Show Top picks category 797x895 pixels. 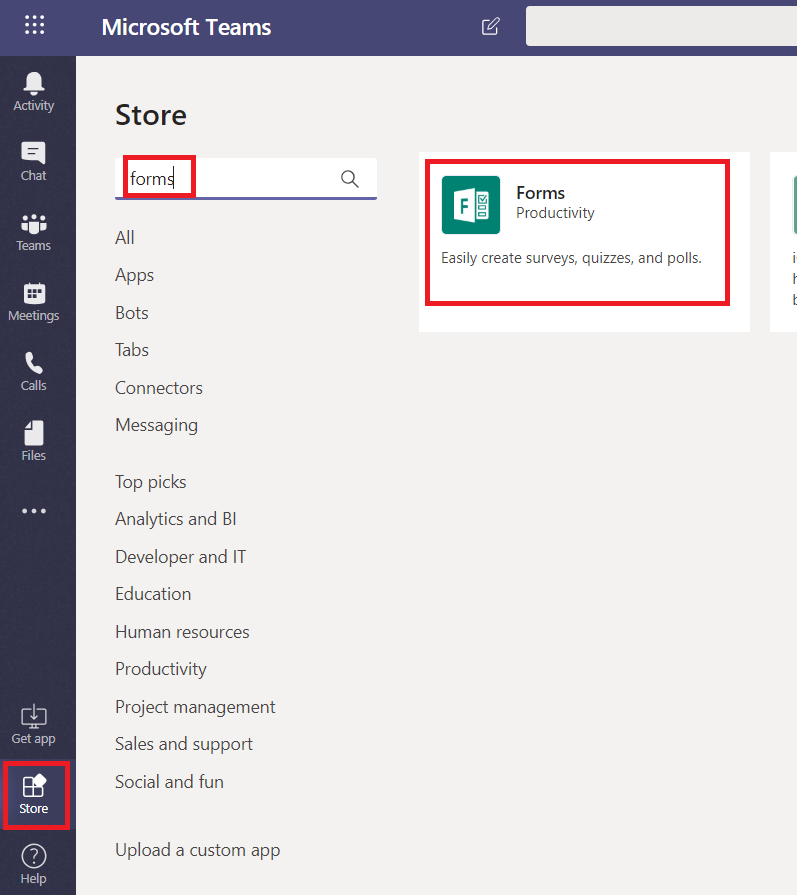click(x=151, y=482)
